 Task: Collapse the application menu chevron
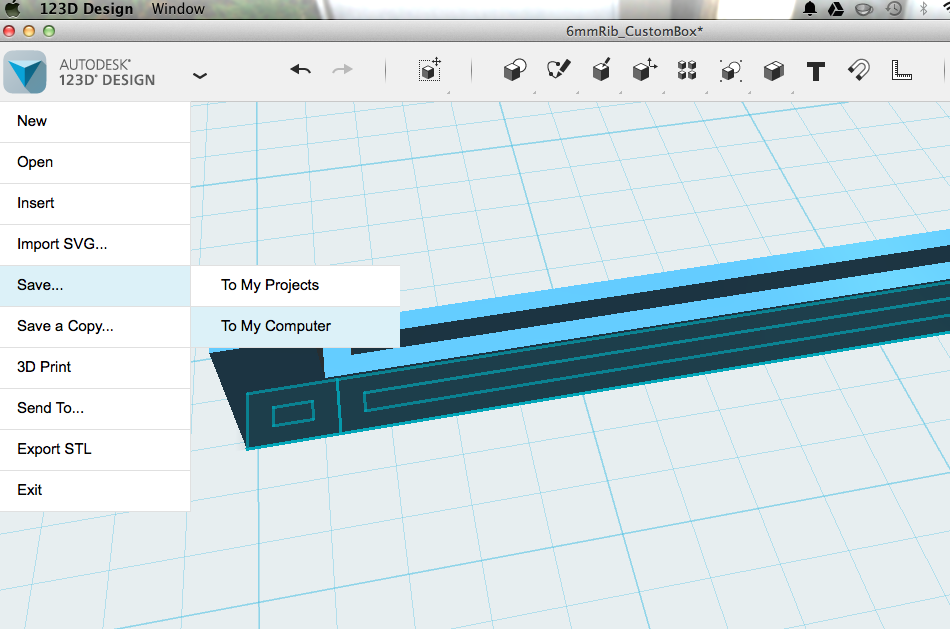tap(200, 76)
